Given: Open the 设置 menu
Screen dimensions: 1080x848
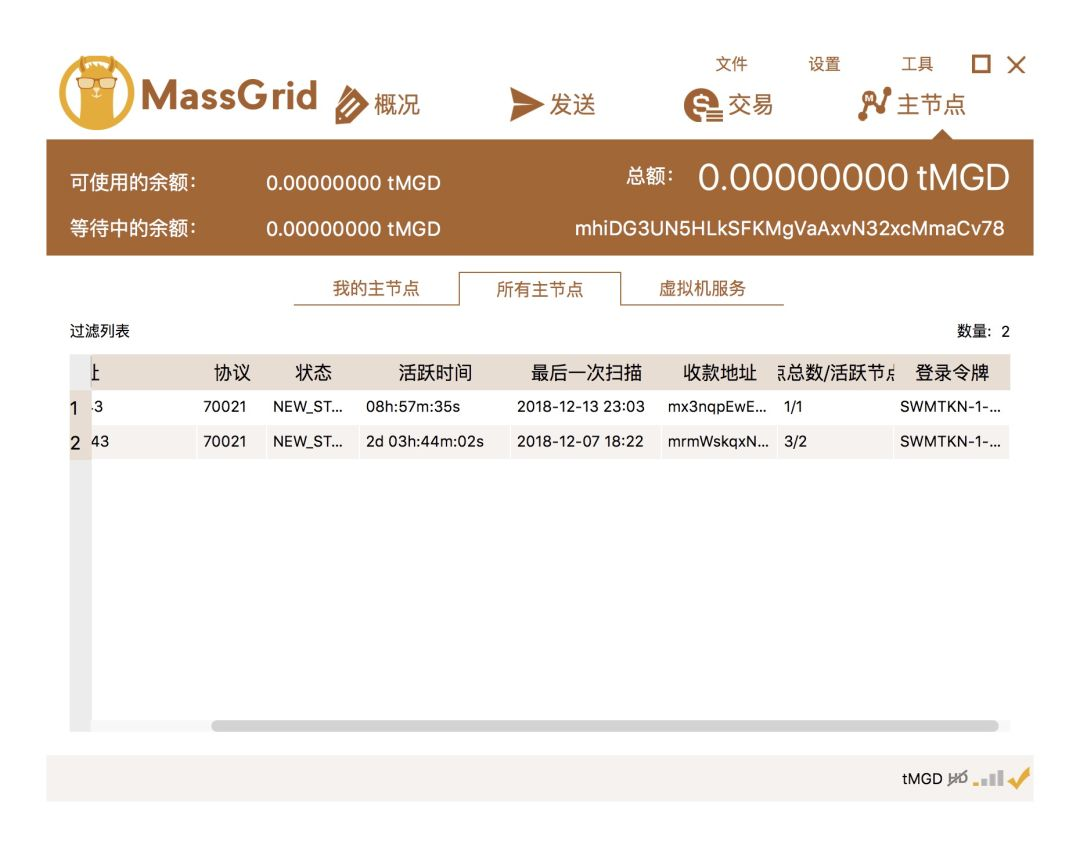Looking at the screenshot, I should (x=824, y=64).
